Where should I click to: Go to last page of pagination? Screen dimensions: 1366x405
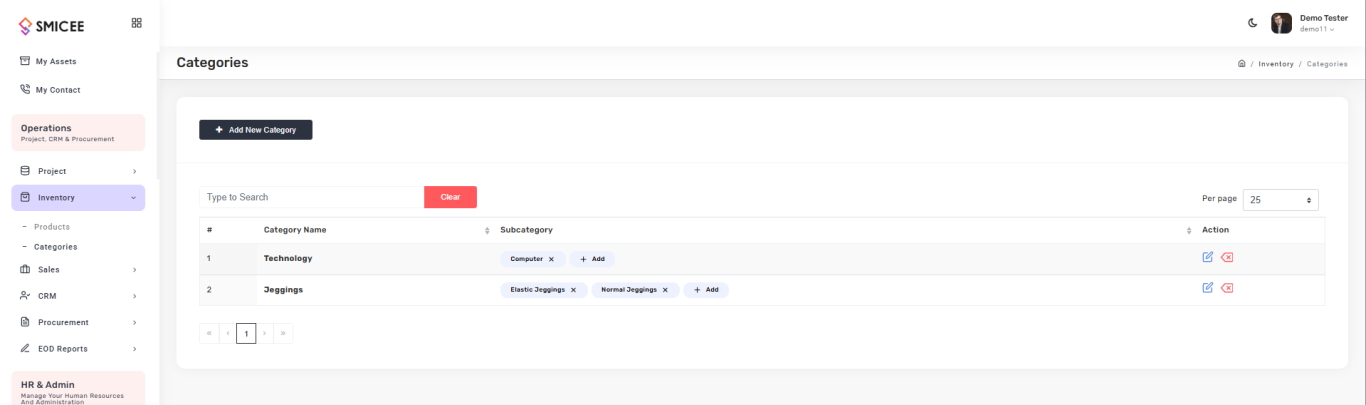coord(284,333)
